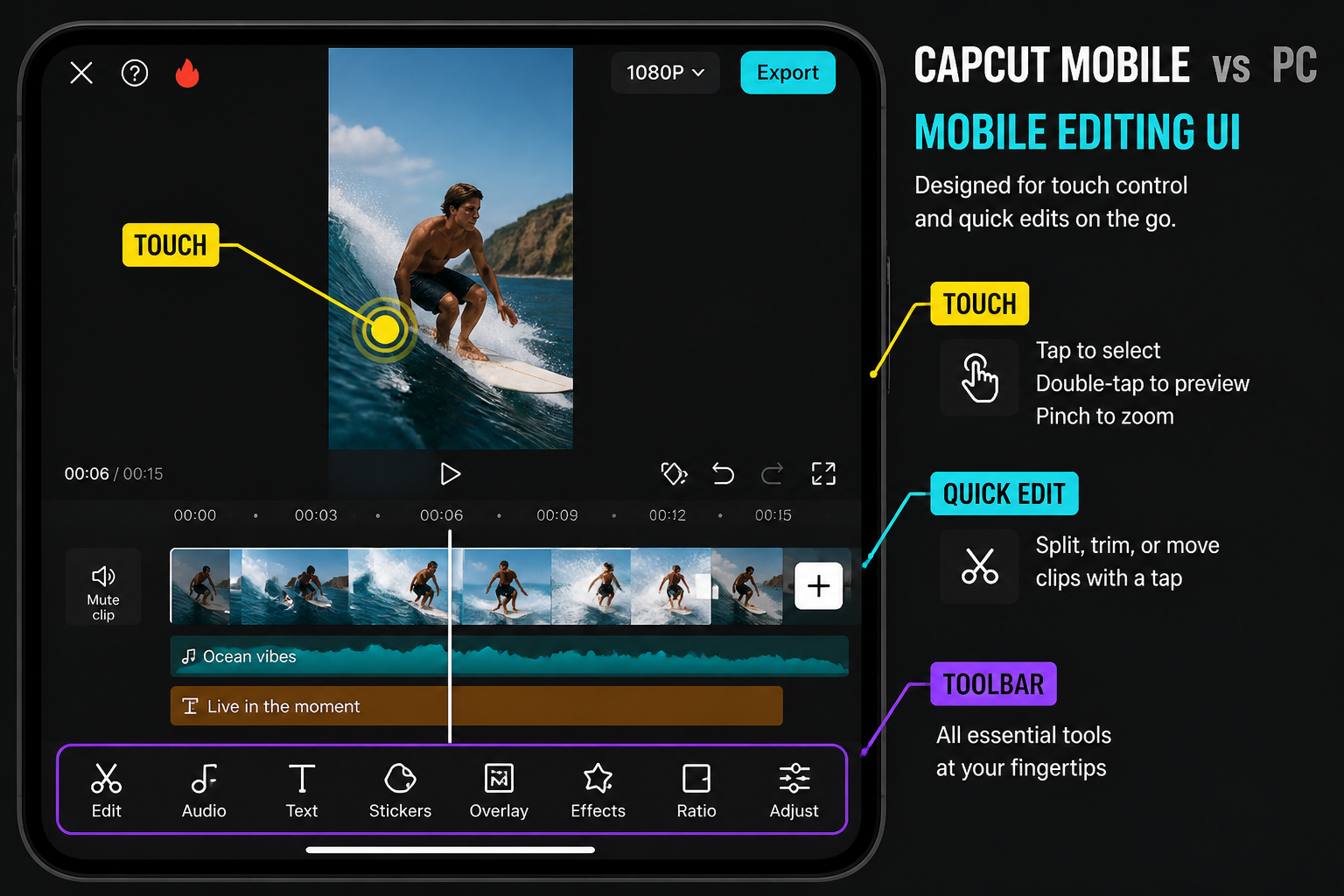Enter fullscreen preview mode
Screen dimensions: 1344x896
point(823,473)
